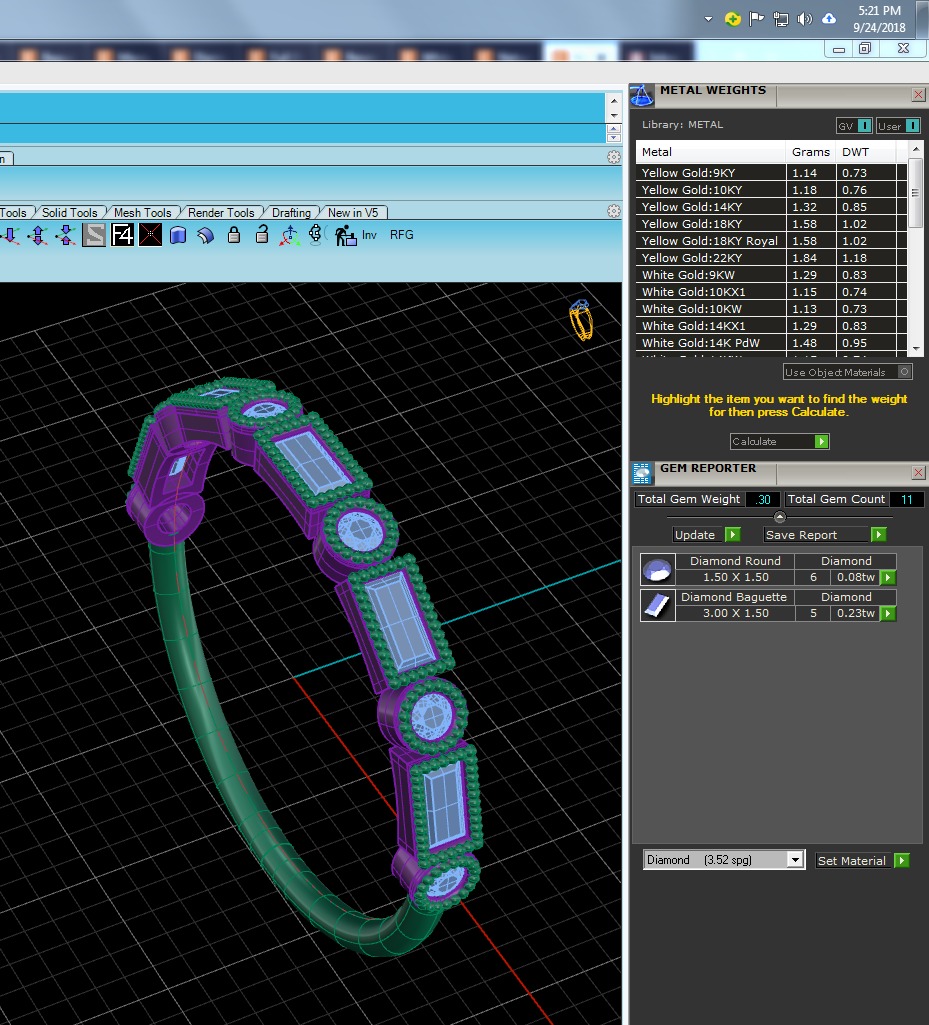This screenshot has width=929, height=1025.
Task: Switch to Solid Tools tab
Action: tap(69, 212)
